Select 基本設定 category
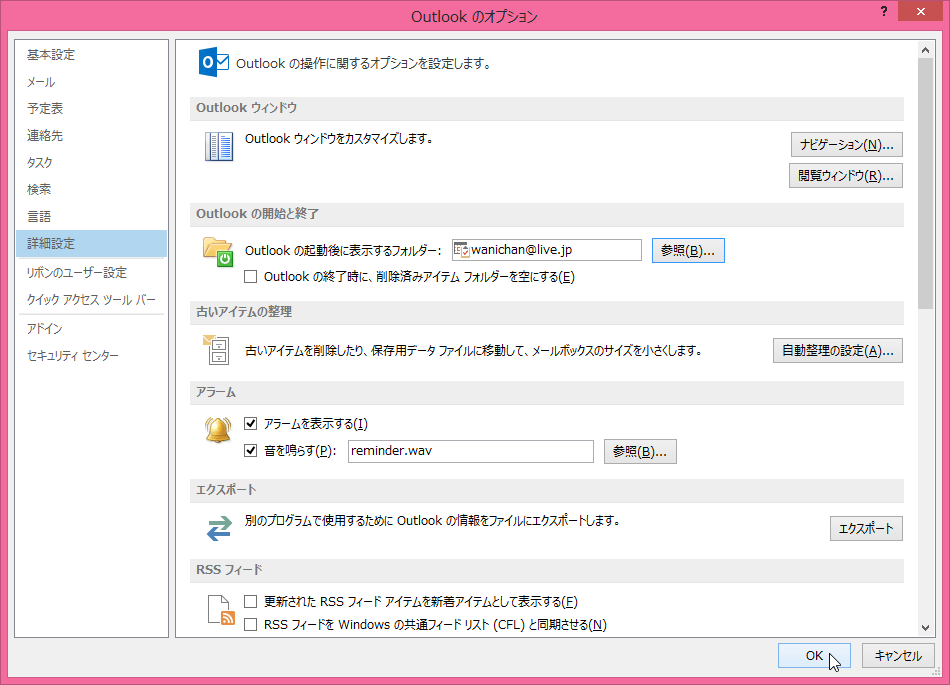The image size is (950, 685). coord(91,55)
